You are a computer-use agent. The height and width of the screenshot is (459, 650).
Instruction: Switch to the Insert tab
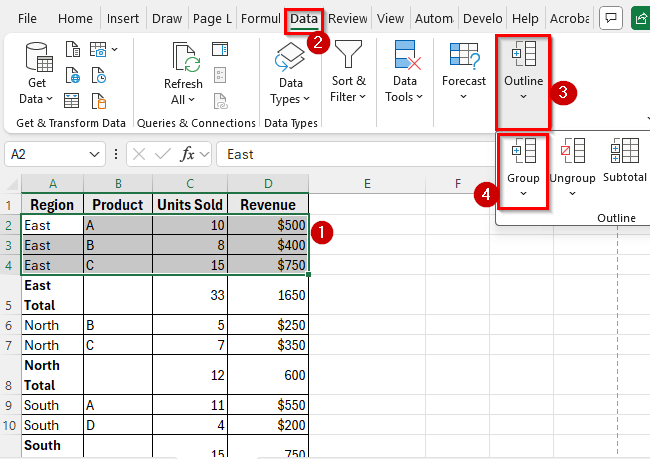pos(123,19)
